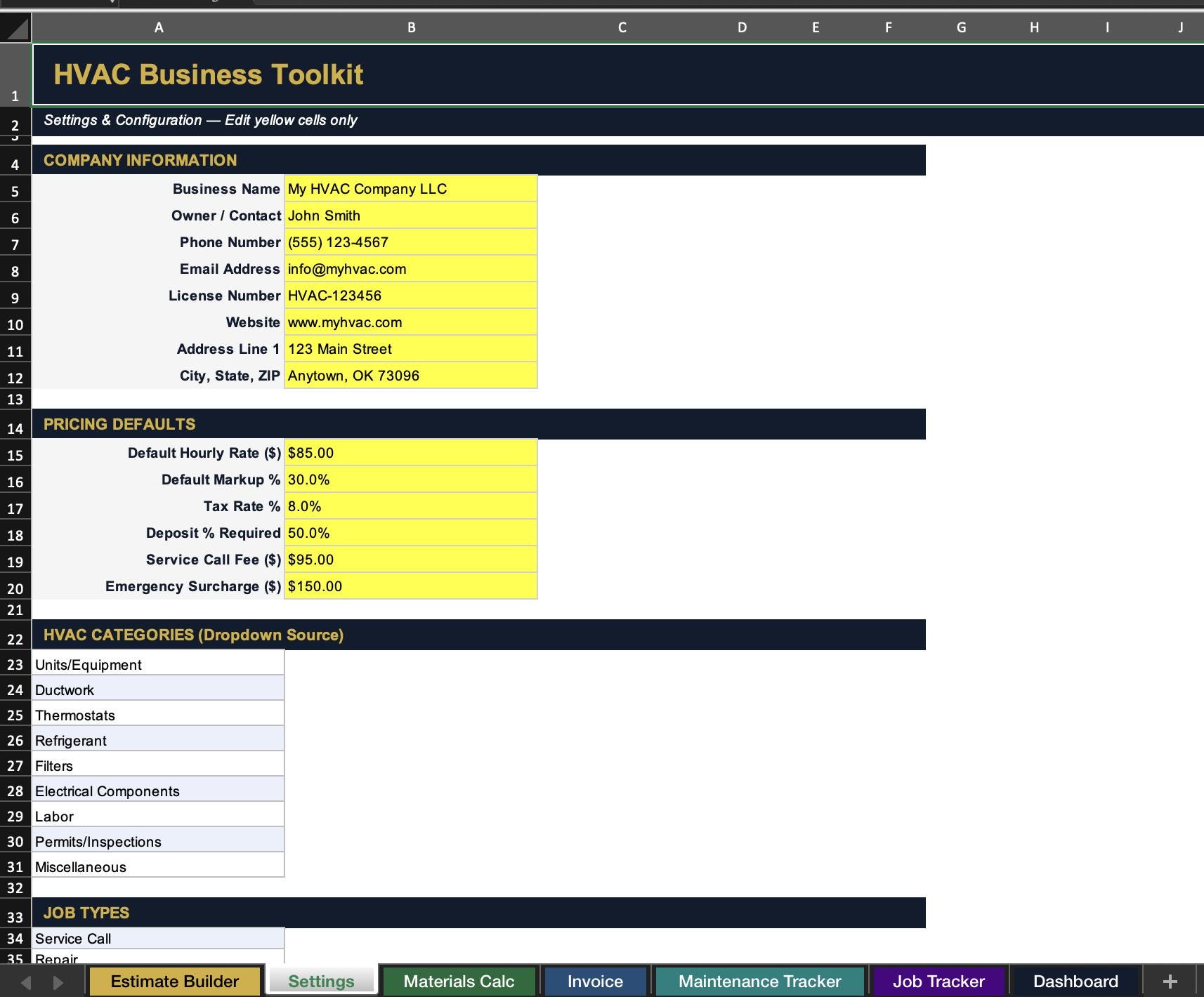1204x997 pixels.
Task: Select column I header
Action: (1108, 28)
